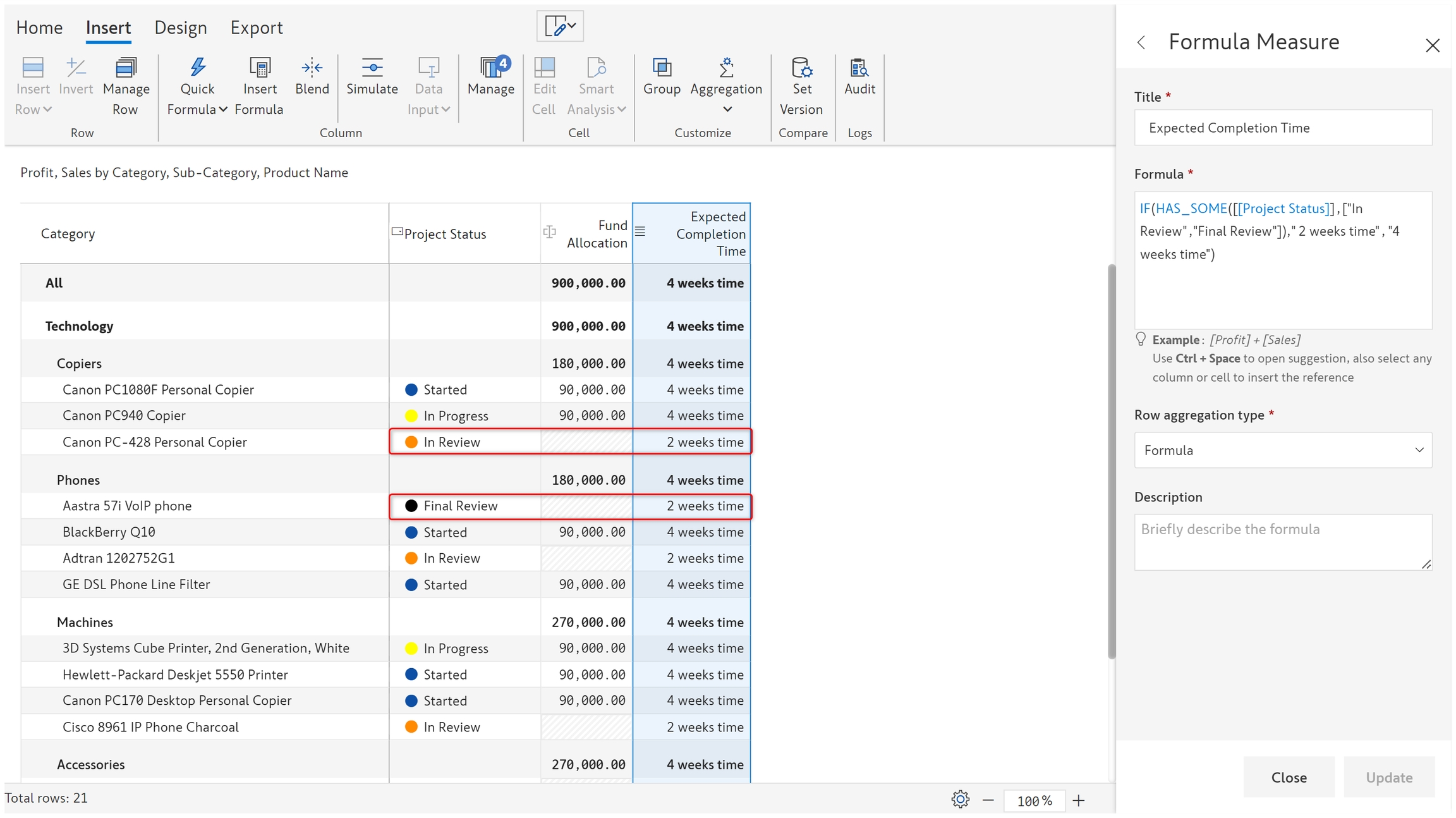
Task: Select the Simulate tool
Action: 372,67
